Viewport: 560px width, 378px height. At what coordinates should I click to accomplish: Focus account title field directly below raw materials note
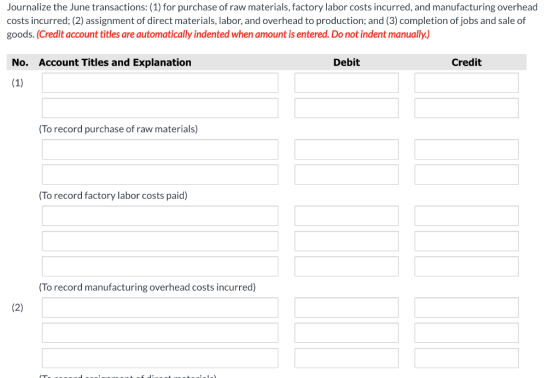click(160, 149)
